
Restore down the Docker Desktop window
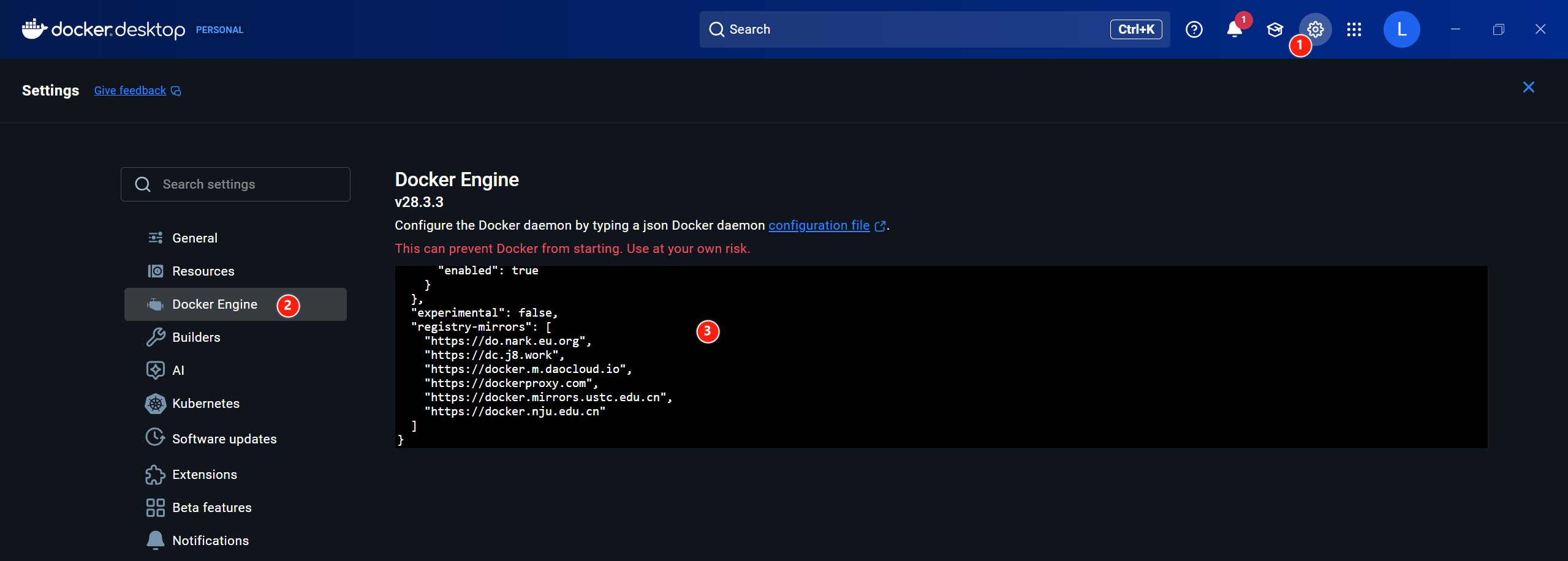[x=1499, y=29]
